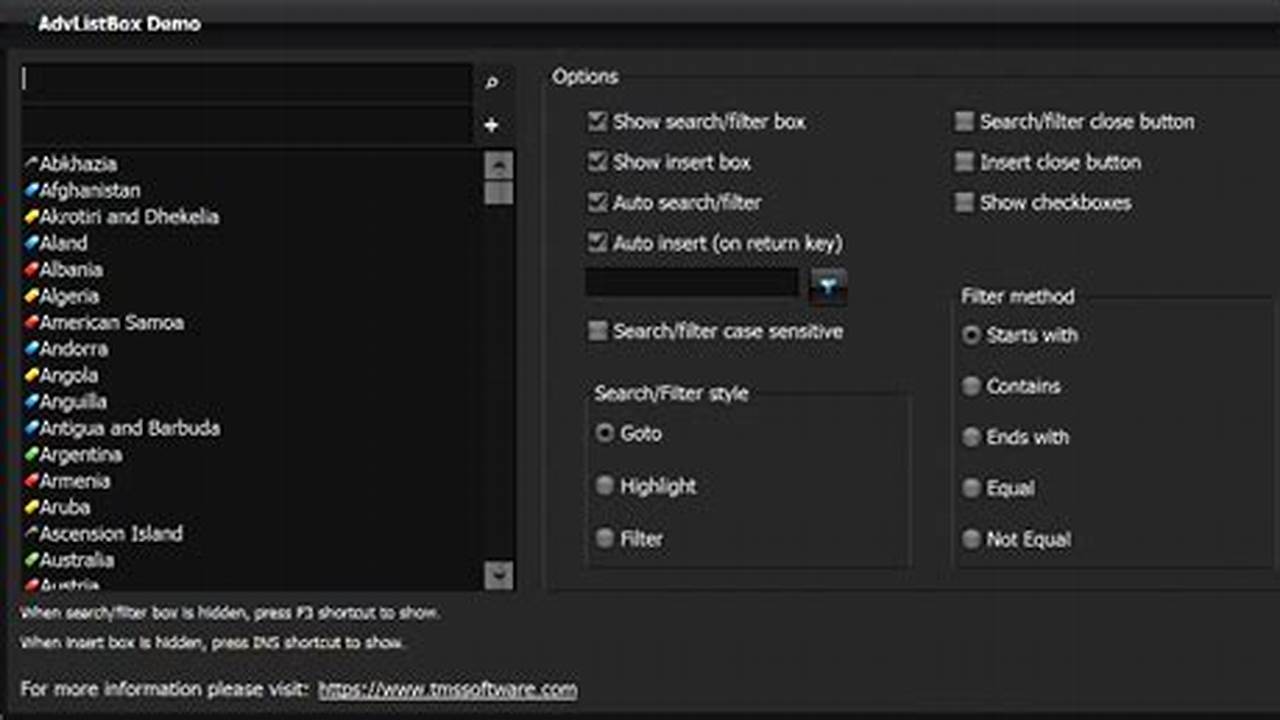Screen dimensions: 1280x720
Task: Click the yellow flag icon beside Algeria
Action: click(32, 296)
